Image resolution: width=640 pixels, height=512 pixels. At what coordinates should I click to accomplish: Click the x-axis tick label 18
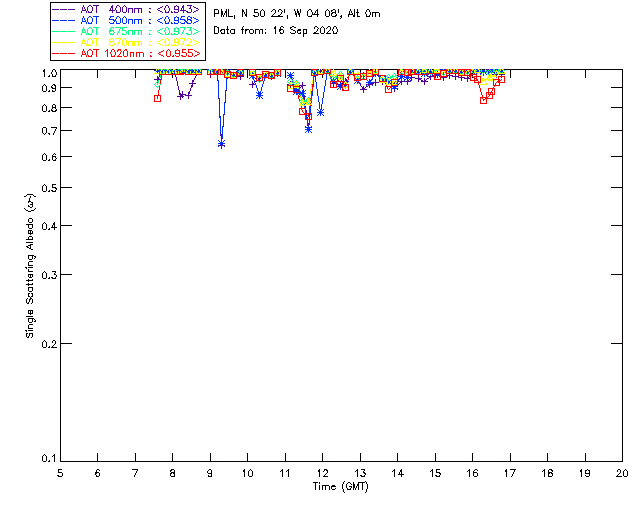pyautogui.click(x=547, y=473)
